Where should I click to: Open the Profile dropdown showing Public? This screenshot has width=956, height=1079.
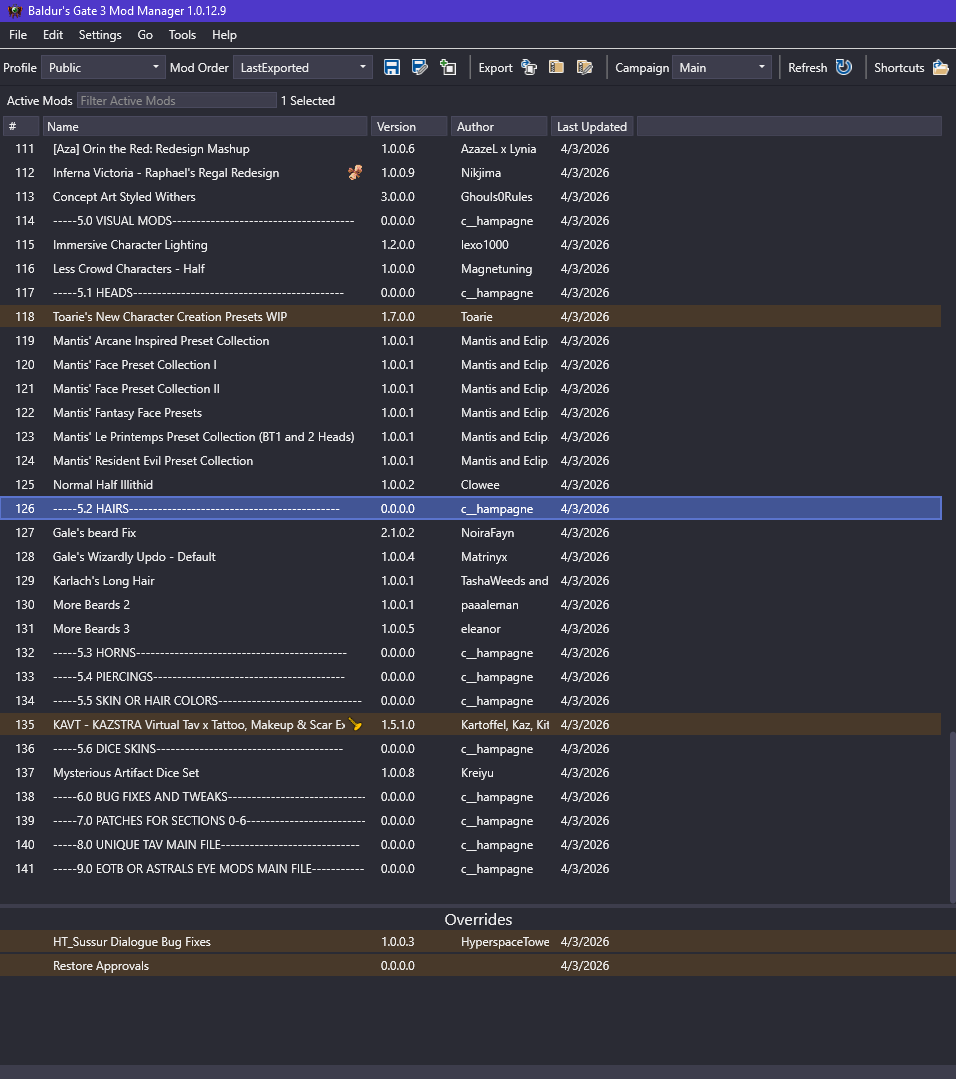[103, 67]
